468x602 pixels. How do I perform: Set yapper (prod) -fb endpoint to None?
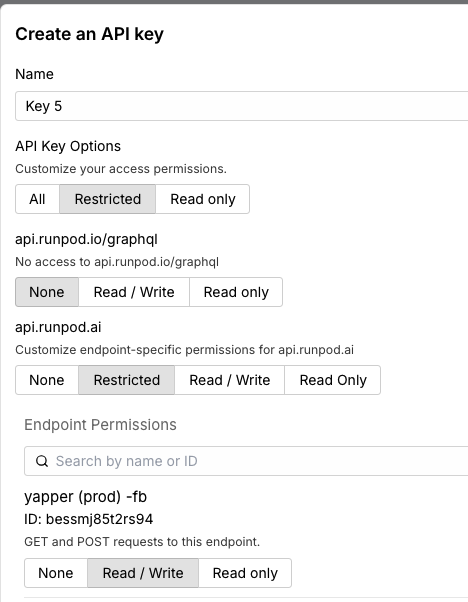click(x=56, y=573)
